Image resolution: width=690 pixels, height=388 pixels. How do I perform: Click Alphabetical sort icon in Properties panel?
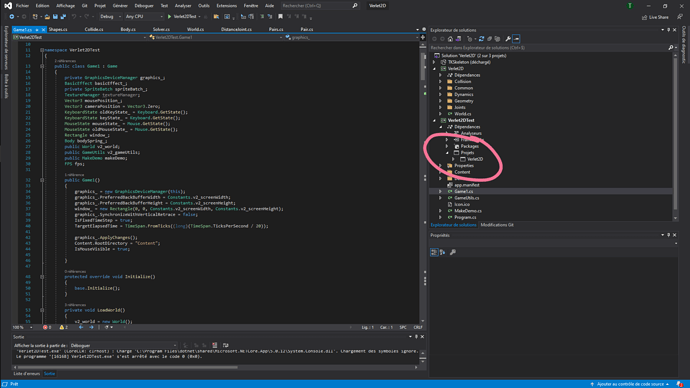click(x=442, y=252)
